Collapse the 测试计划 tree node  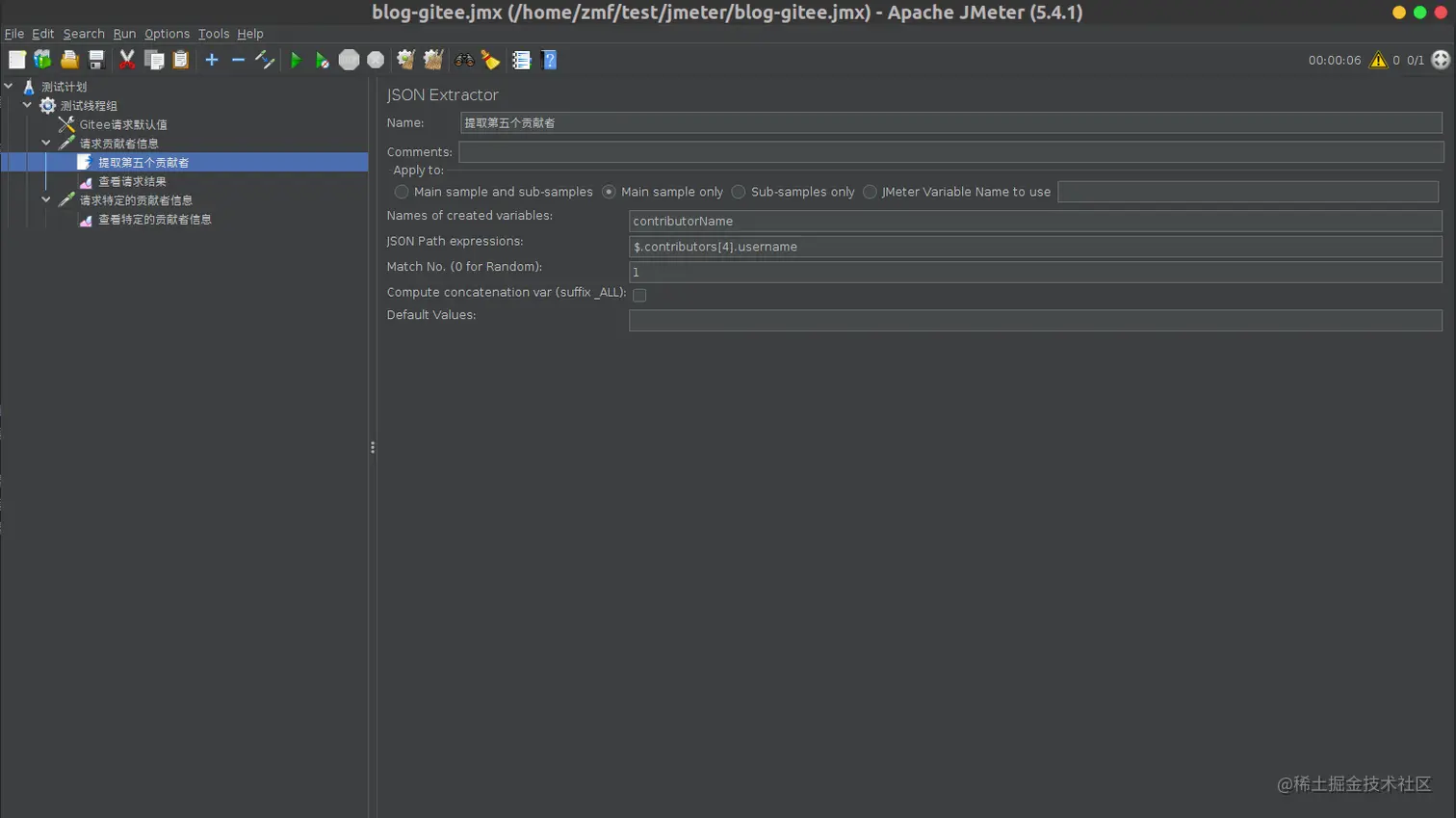pos(9,86)
